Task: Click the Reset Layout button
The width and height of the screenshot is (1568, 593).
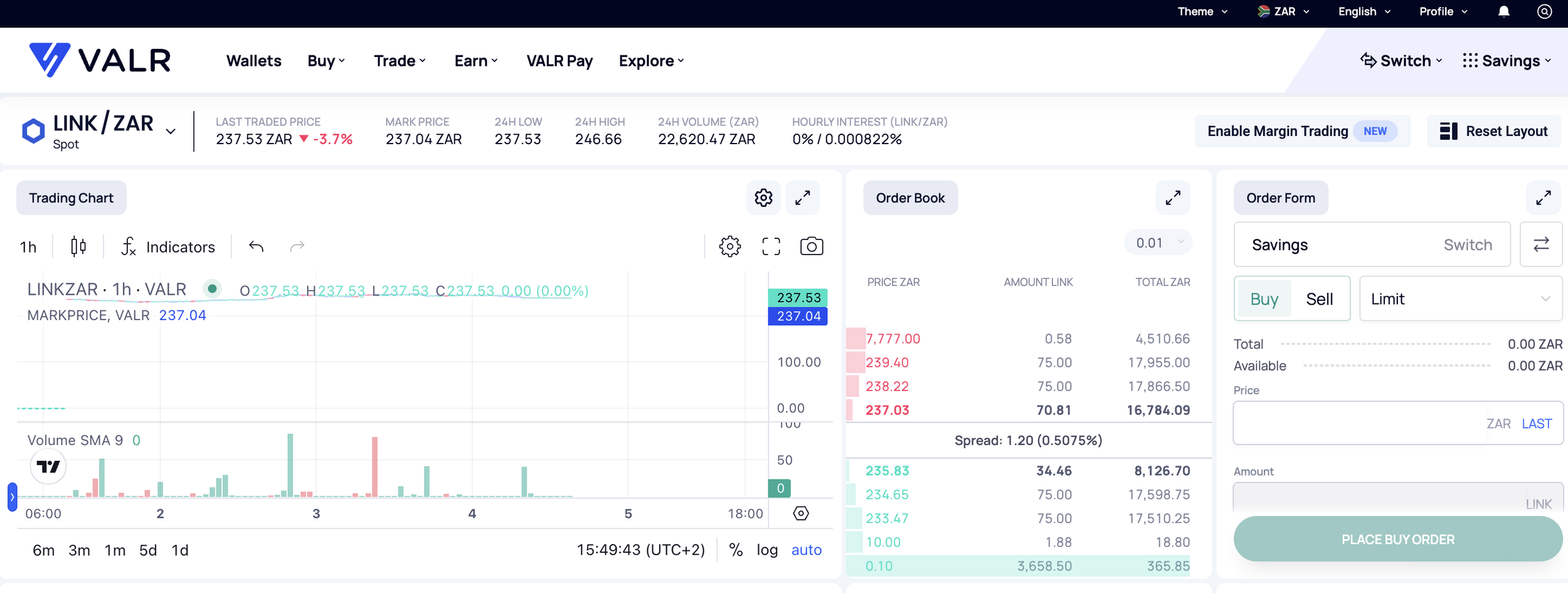Action: click(1494, 131)
